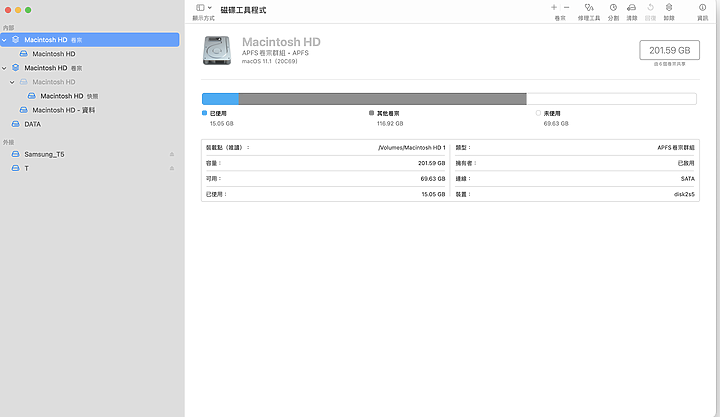Click mount point /Volumes/Macintosh HD 1 value
This screenshot has width=720, height=417.
(x=412, y=148)
